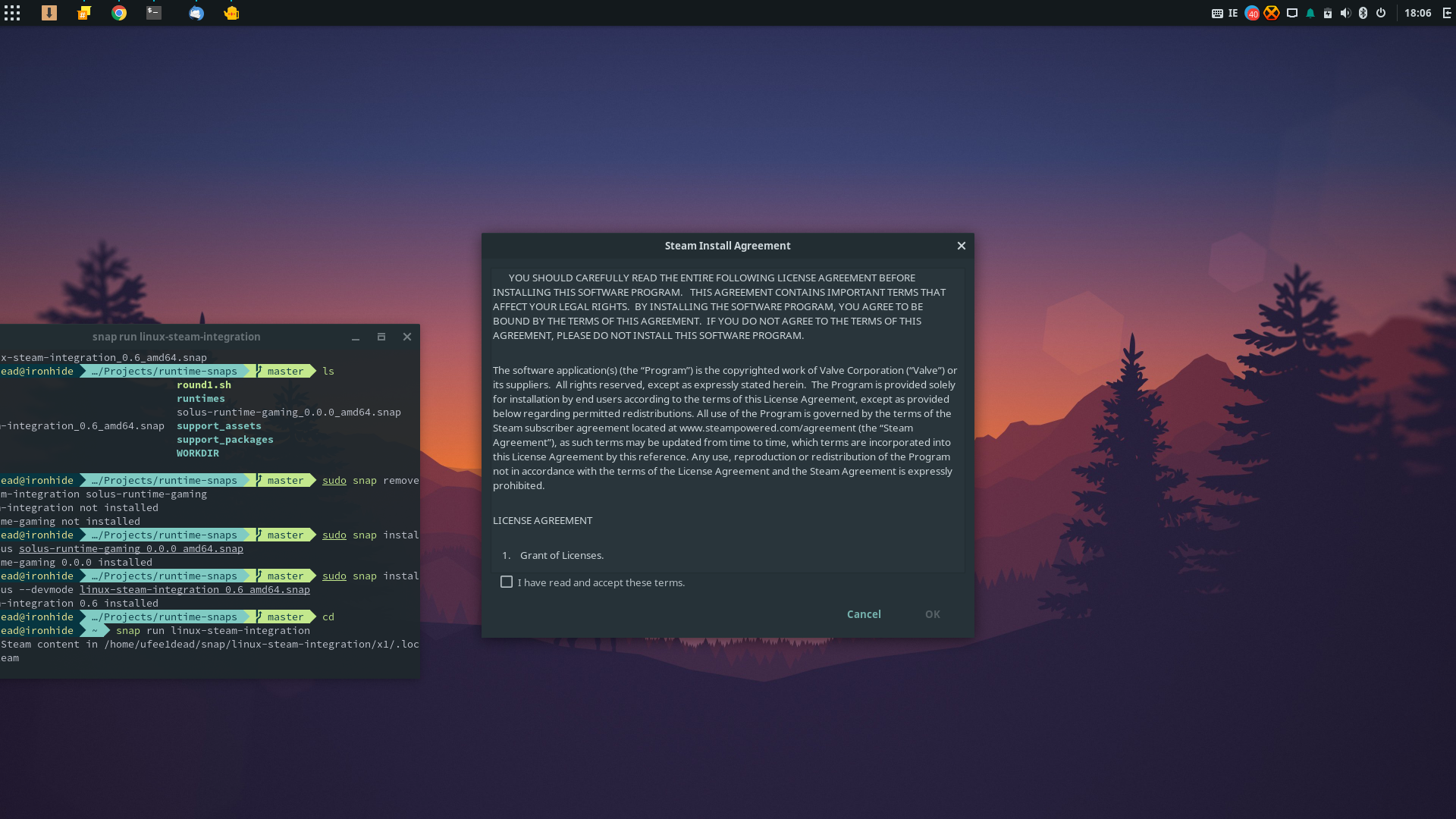This screenshot has height=819, width=1456.
Task: Click 'Grant of Licenses.' list item
Action: tap(562, 555)
